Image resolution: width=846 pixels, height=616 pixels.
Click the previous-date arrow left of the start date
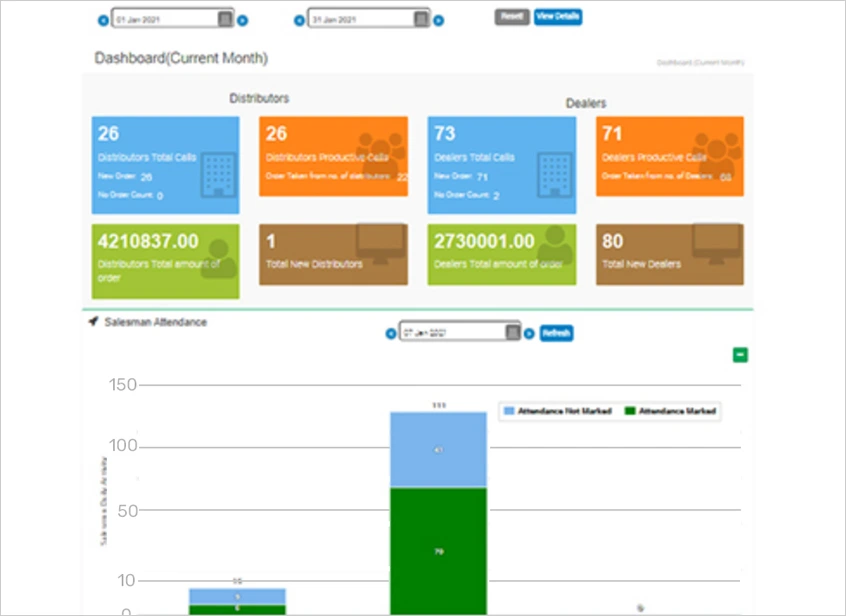[102, 18]
